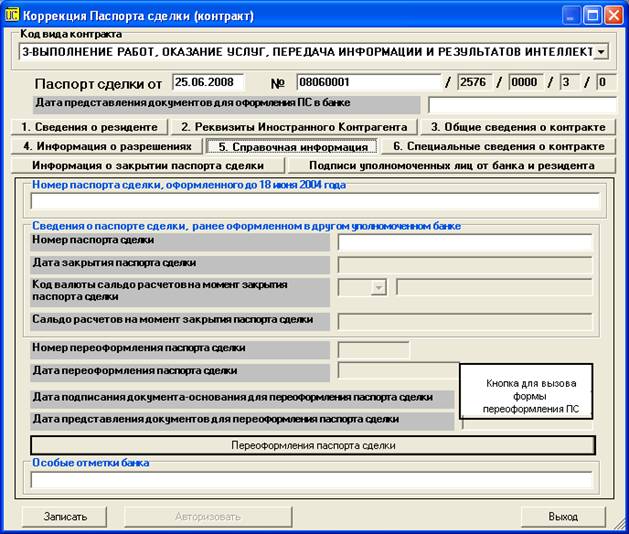Expand the contract type code dropdown
This screenshot has width=629, height=534.
[x=600, y=51]
